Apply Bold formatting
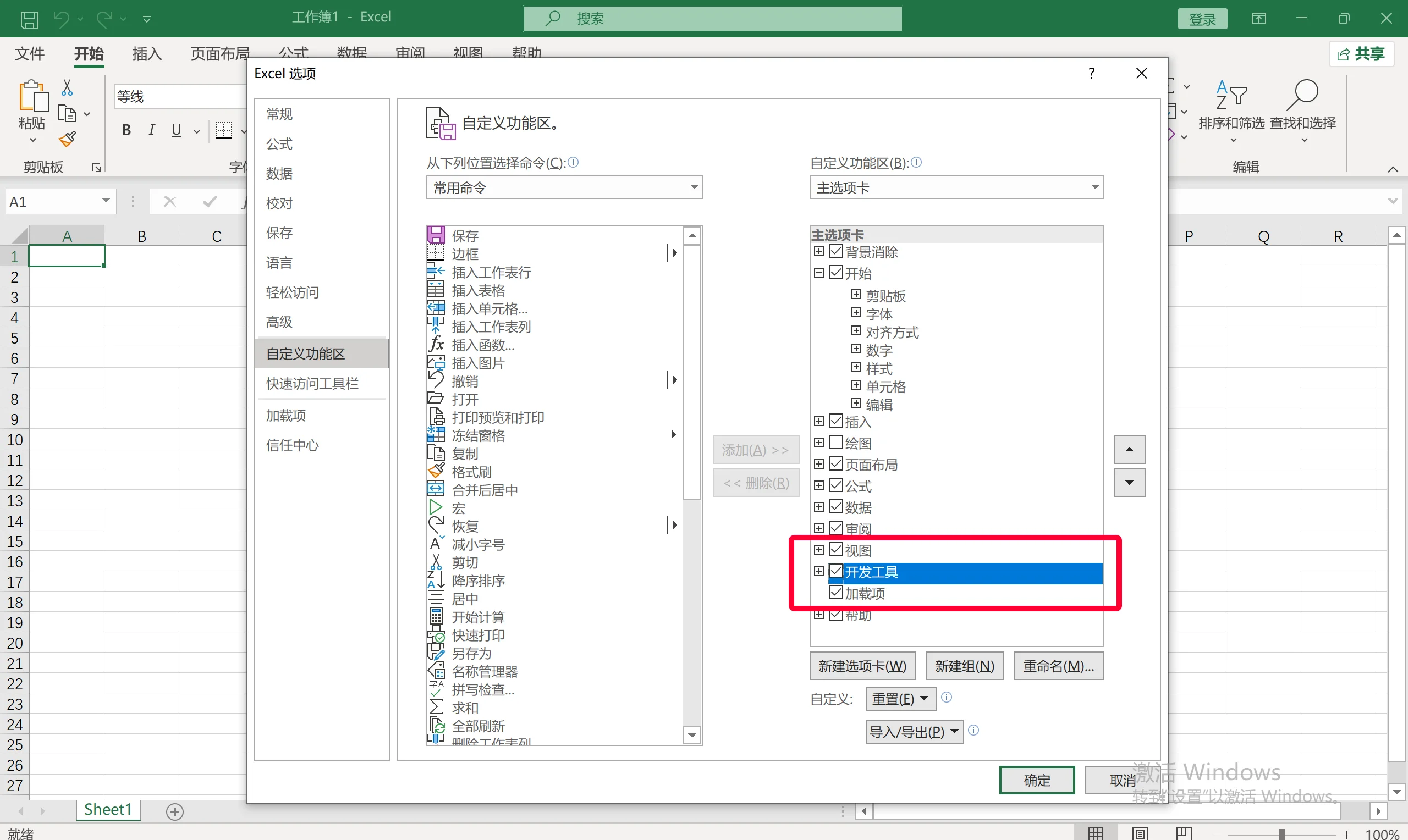The image size is (1408, 840). tap(126, 130)
